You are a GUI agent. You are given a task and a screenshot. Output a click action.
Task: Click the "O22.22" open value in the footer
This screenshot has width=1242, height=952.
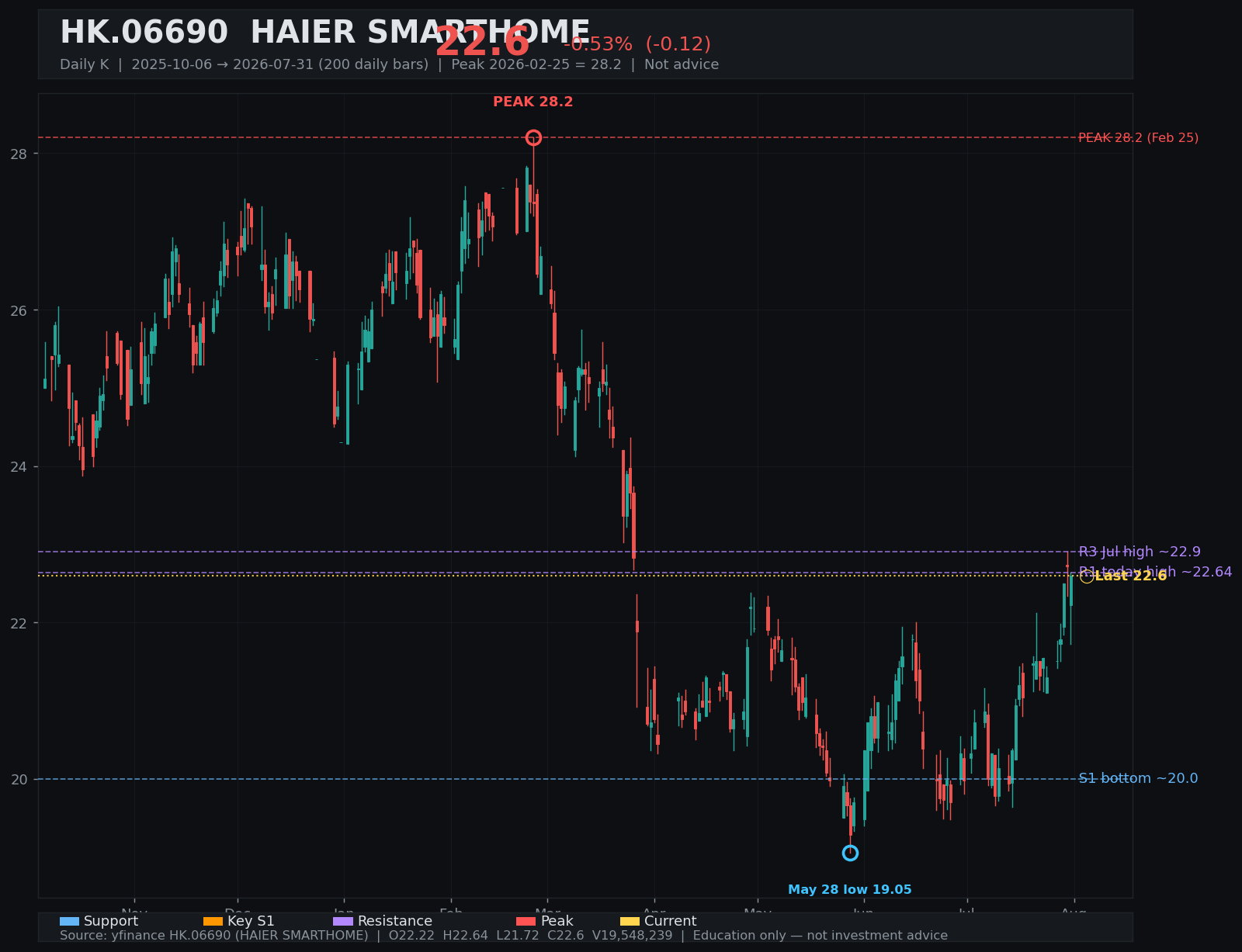(x=412, y=936)
